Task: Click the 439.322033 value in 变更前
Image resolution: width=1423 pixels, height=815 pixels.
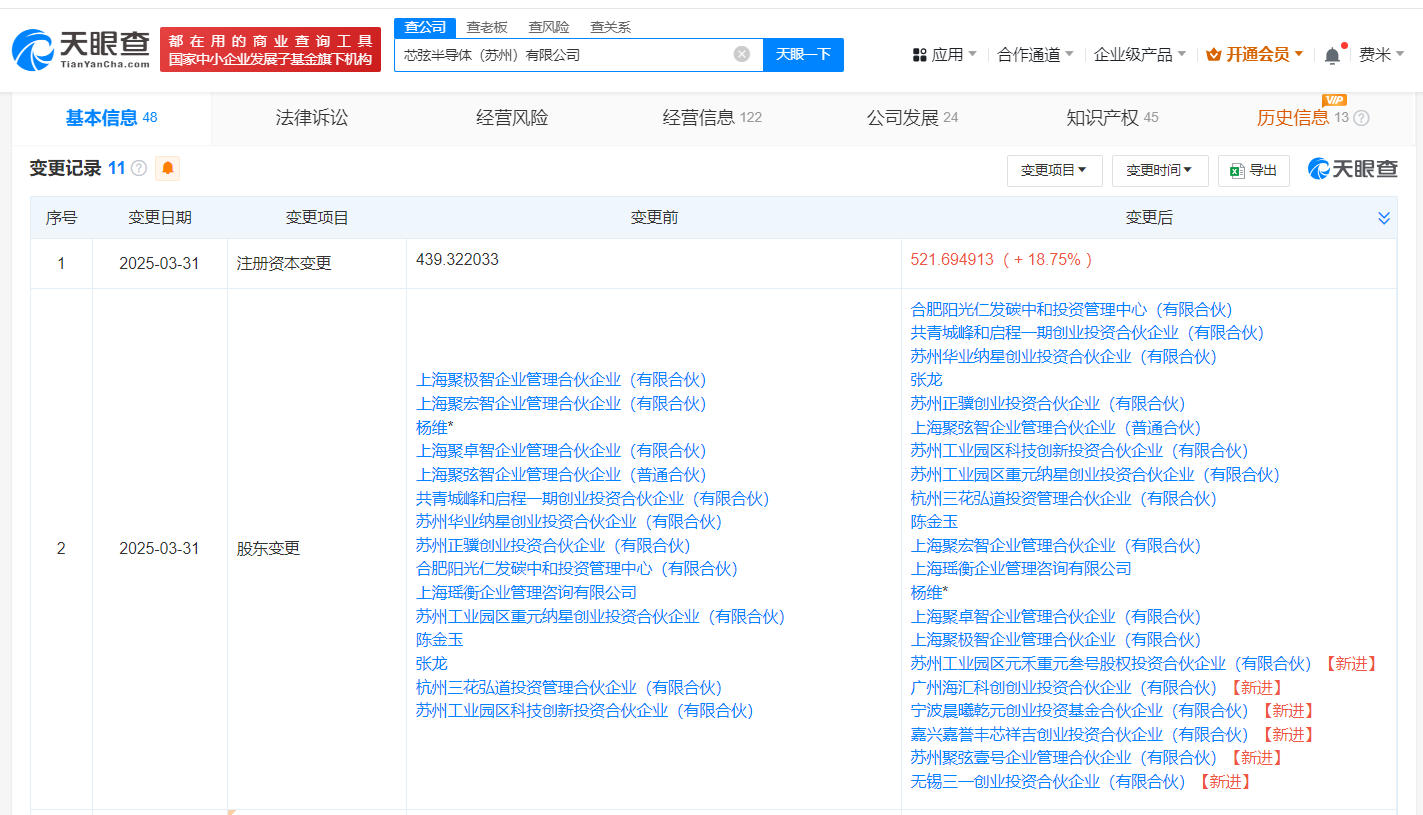Action: 457,260
